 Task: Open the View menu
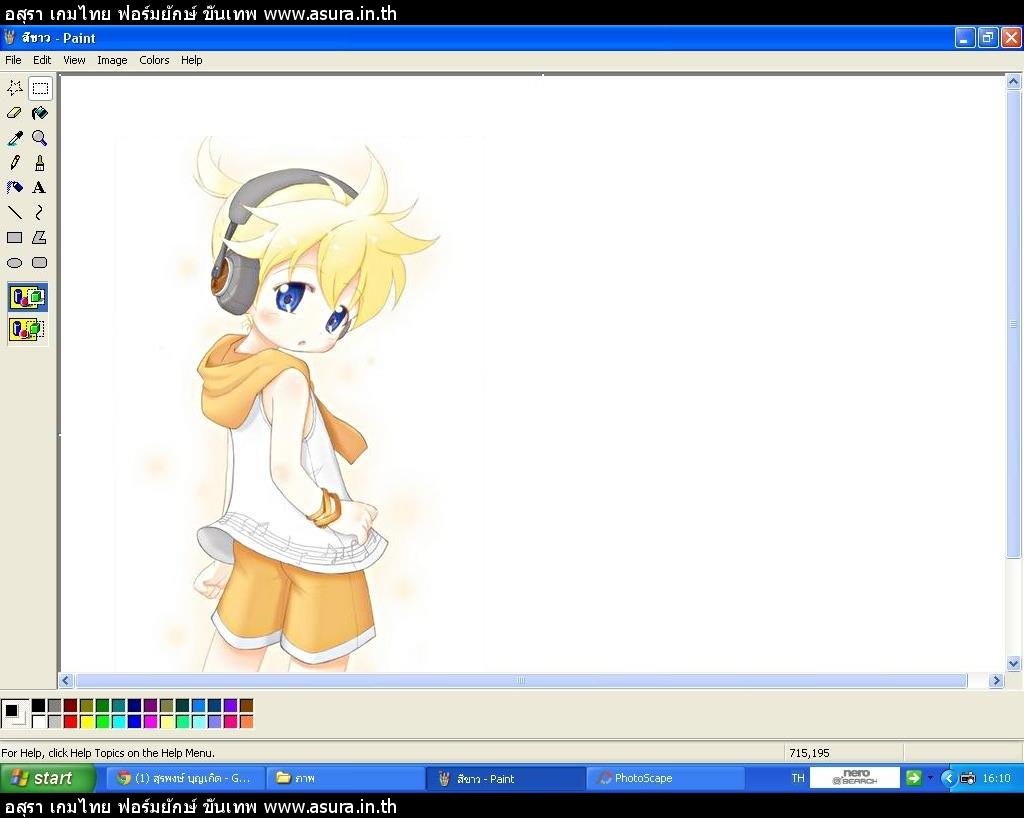(x=74, y=60)
